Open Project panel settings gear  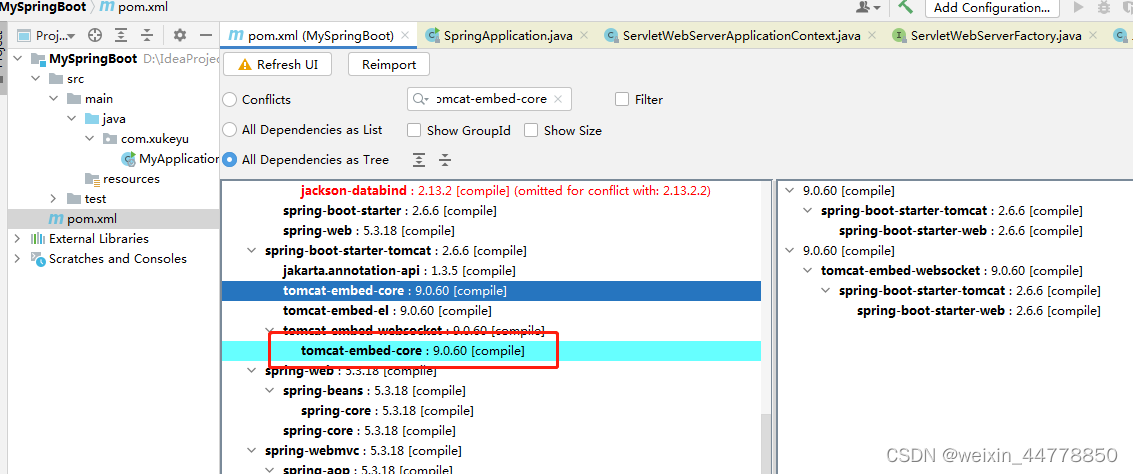coord(180,35)
